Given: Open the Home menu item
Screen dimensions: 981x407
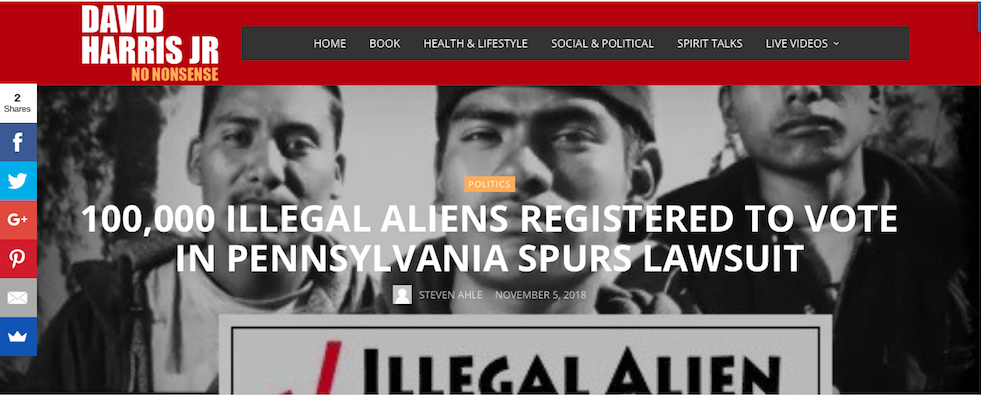Looking at the screenshot, I should click(x=330, y=44).
